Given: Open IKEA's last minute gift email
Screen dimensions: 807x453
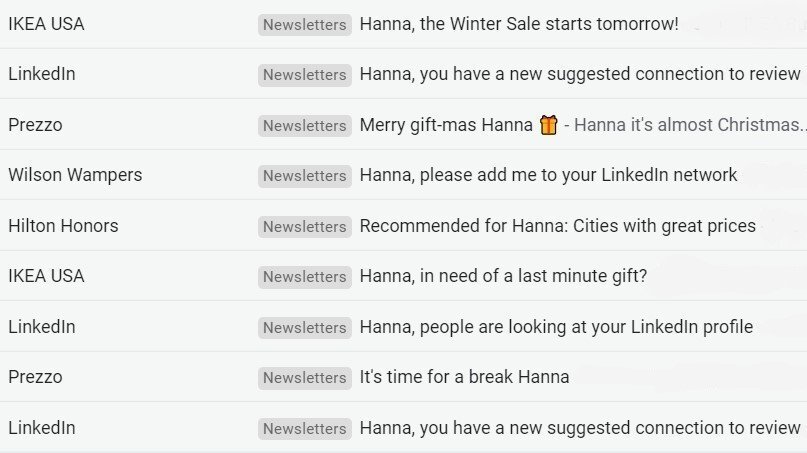Looking at the screenshot, I should coord(503,276).
